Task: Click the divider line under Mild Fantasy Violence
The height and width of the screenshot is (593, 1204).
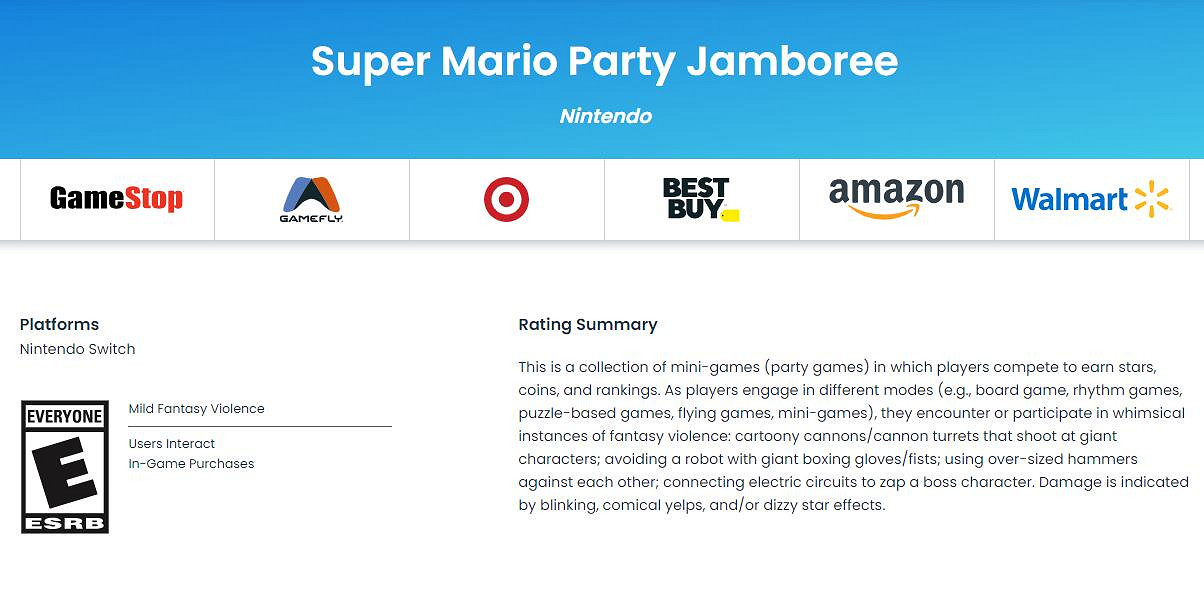Action: 260,427
